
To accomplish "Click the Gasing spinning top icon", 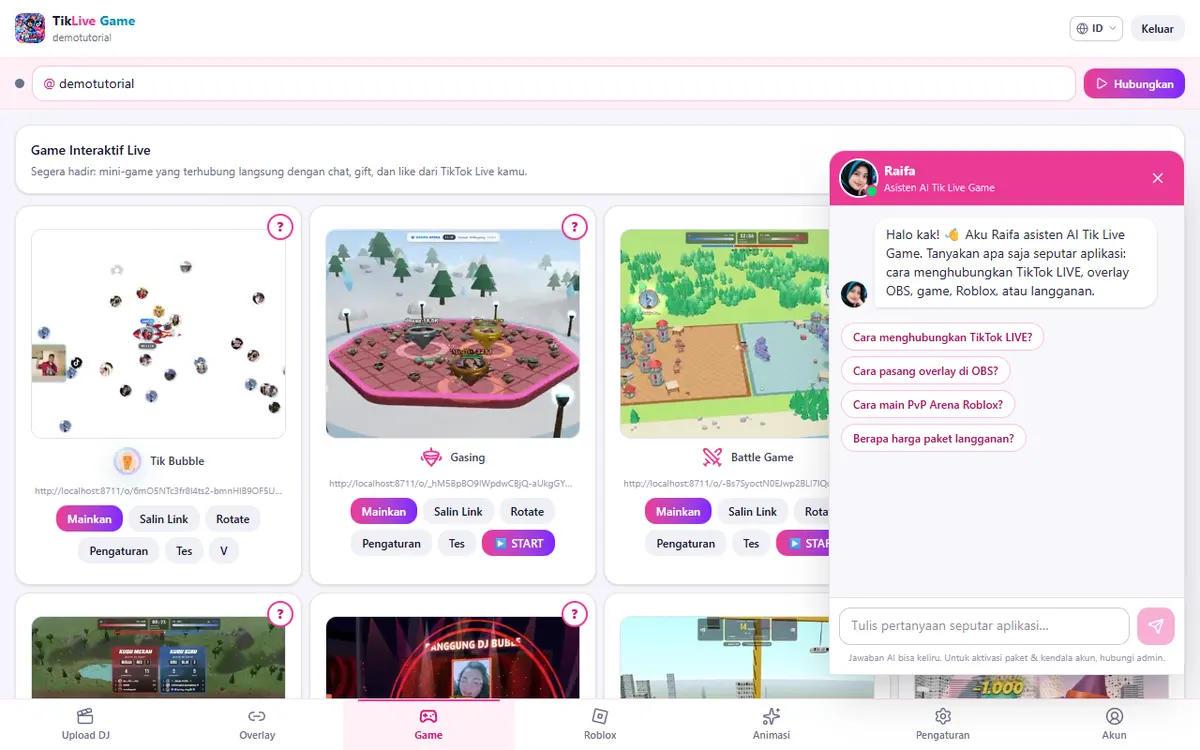I will click(431, 457).
